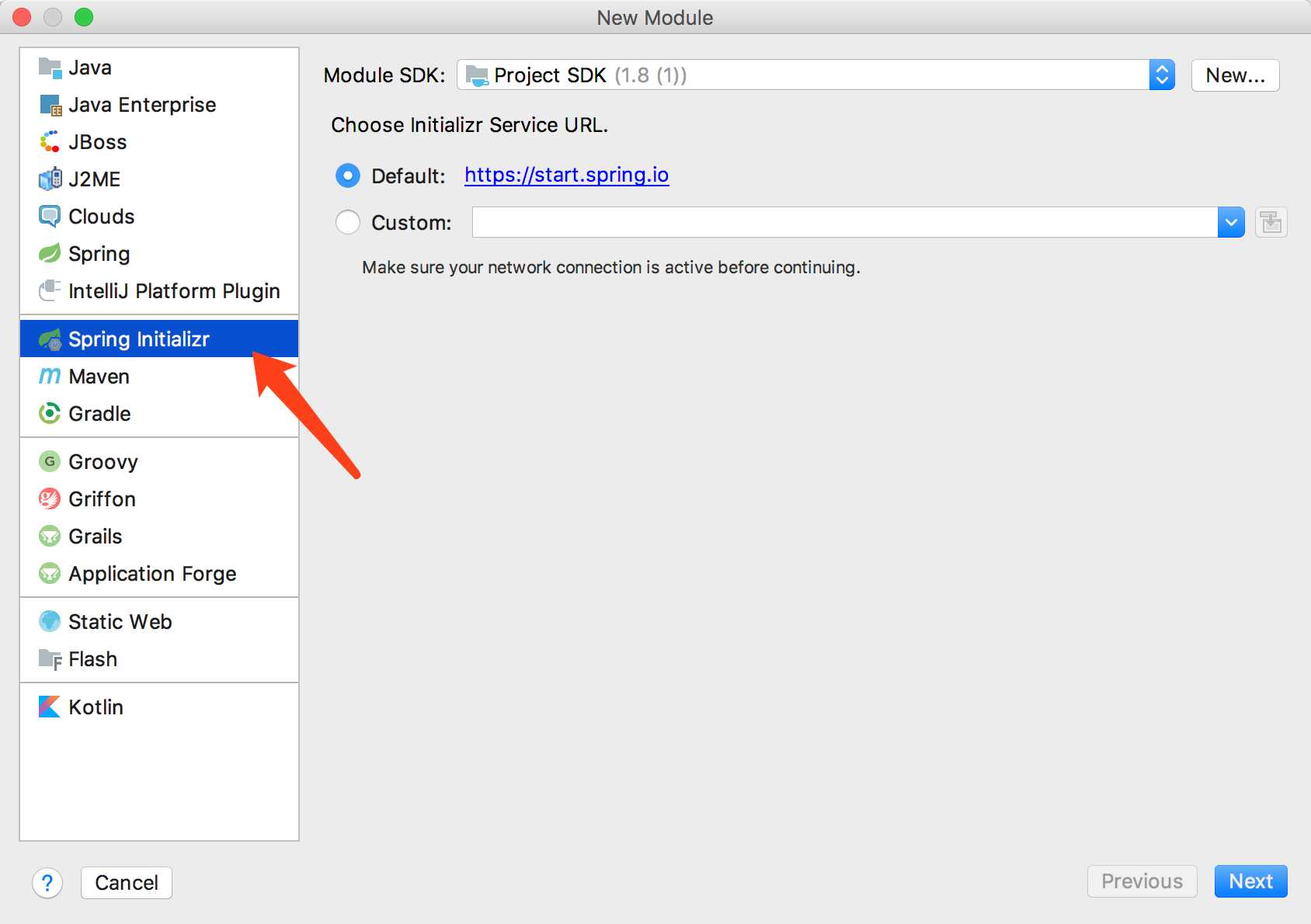The width and height of the screenshot is (1311, 924).
Task: Open help with the question mark button
Action: (x=47, y=883)
